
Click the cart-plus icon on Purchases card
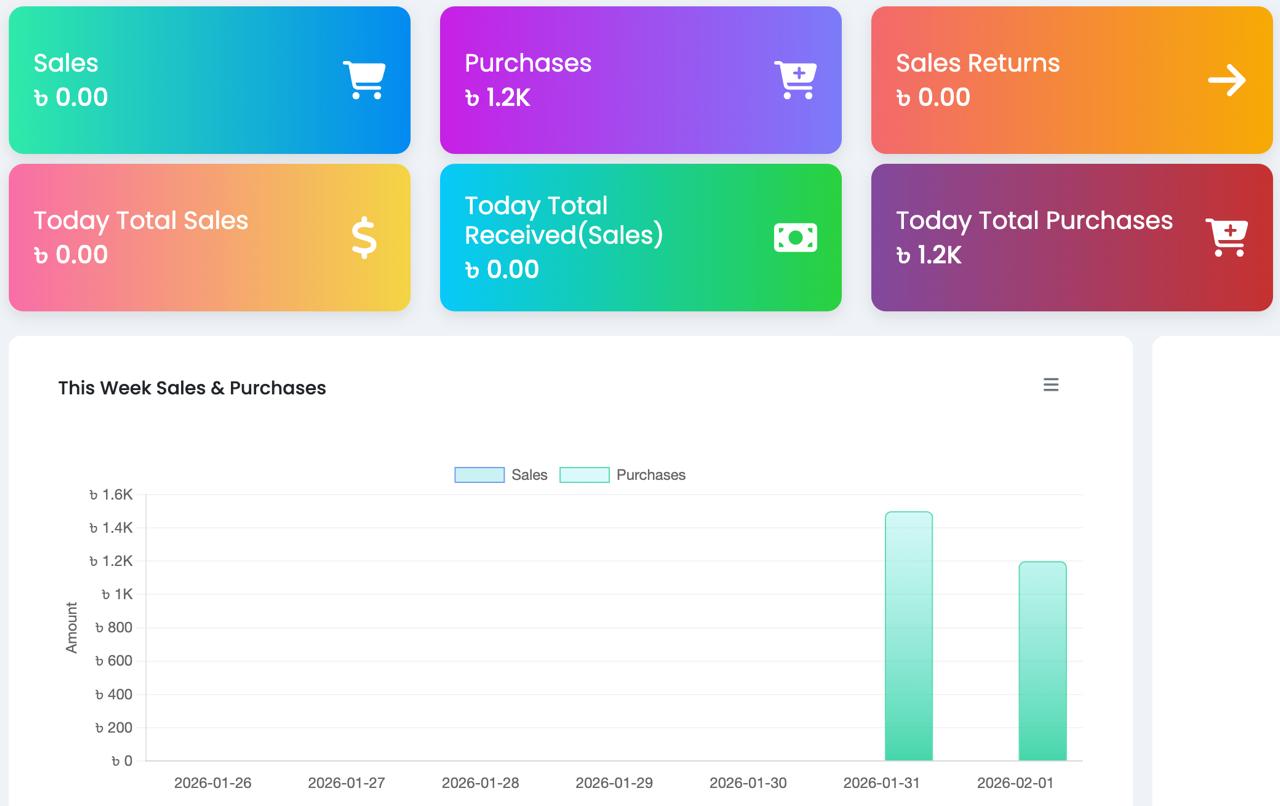tap(795, 80)
